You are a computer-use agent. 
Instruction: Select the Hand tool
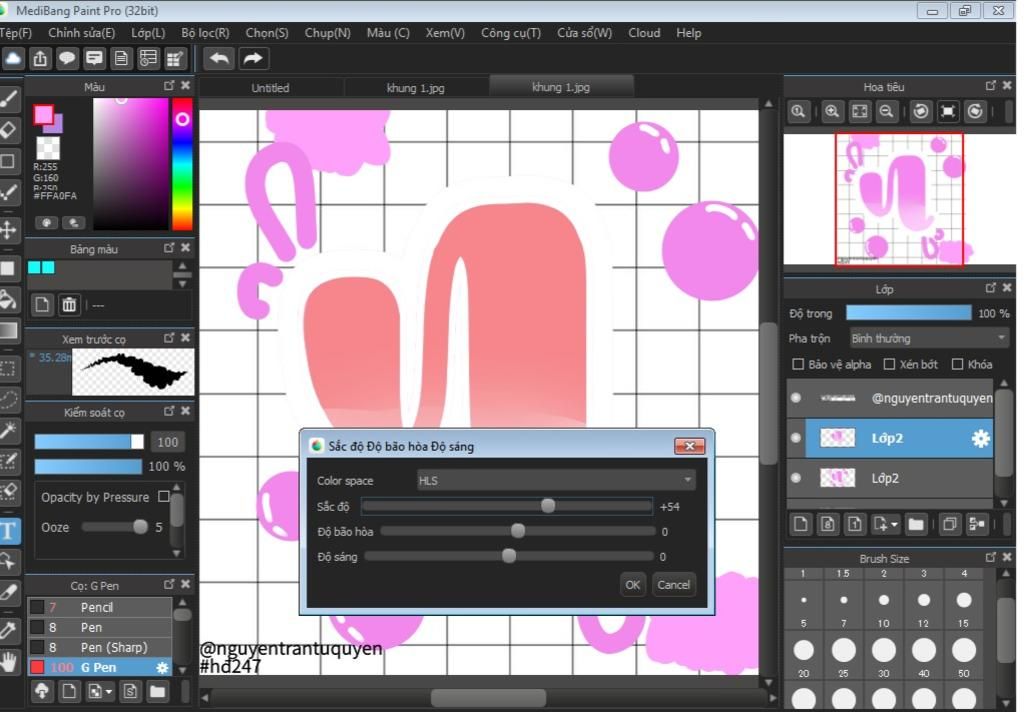click(x=8, y=662)
